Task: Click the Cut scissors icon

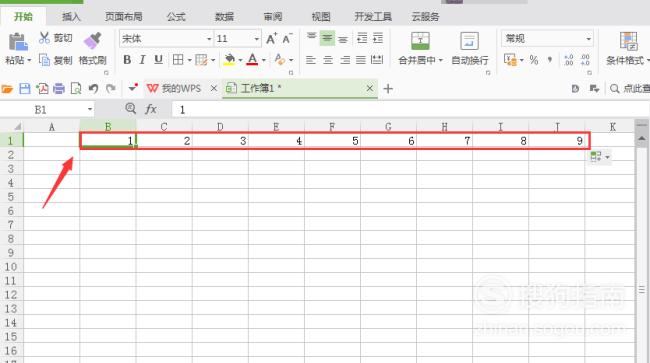Action: tap(44, 38)
